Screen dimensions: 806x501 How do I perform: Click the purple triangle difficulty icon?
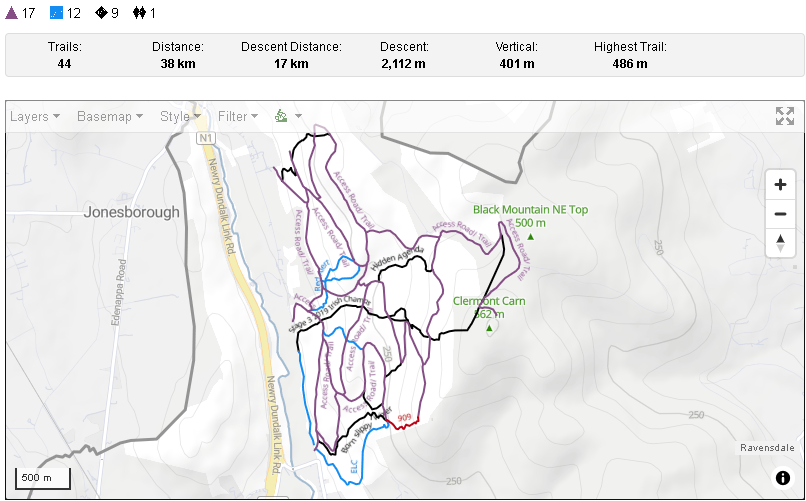point(12,14)
